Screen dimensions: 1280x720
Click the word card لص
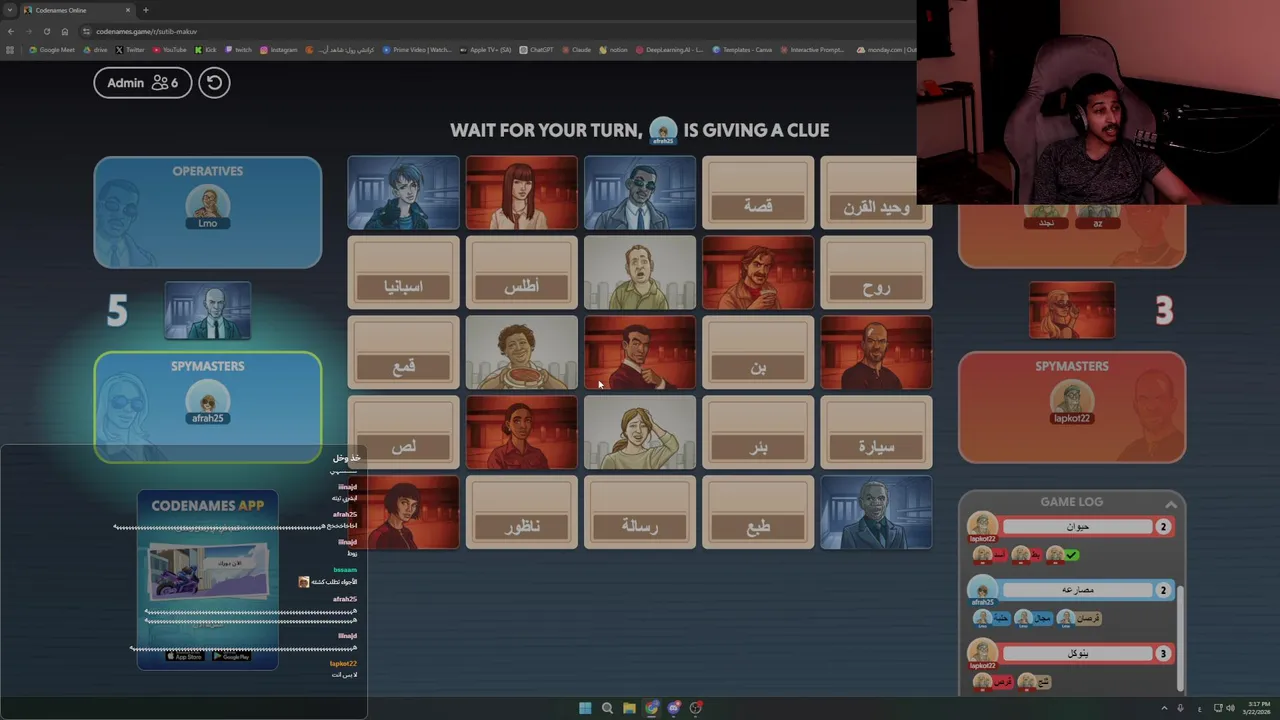403,432
